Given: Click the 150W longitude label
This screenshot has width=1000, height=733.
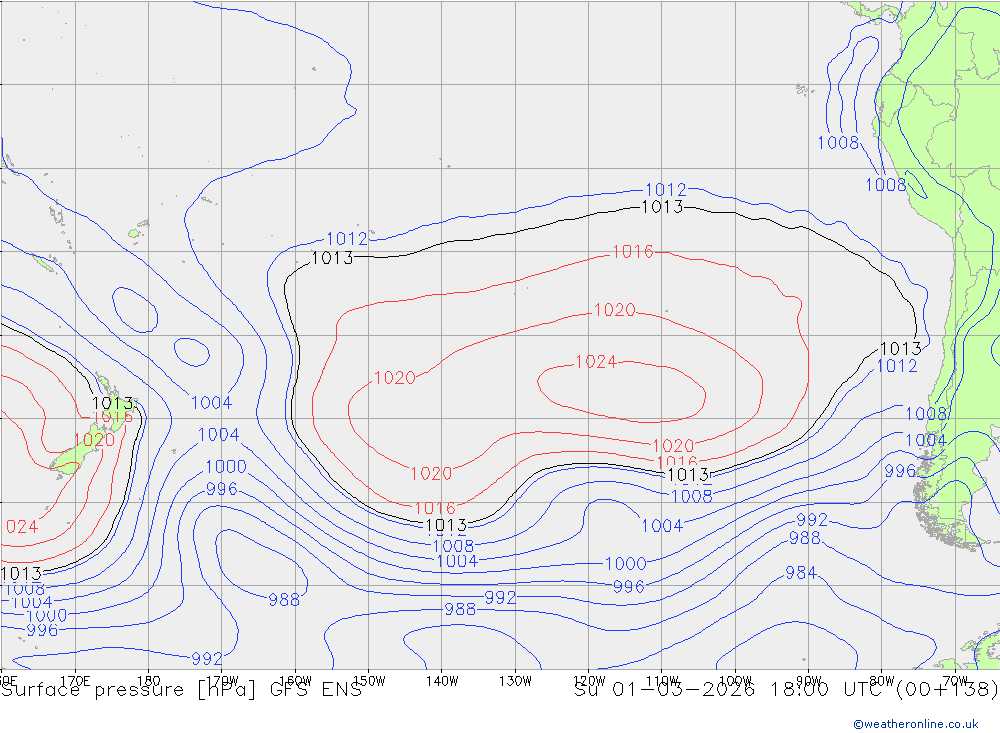Looking at the screenshot, I should click(x=369, y=681).
